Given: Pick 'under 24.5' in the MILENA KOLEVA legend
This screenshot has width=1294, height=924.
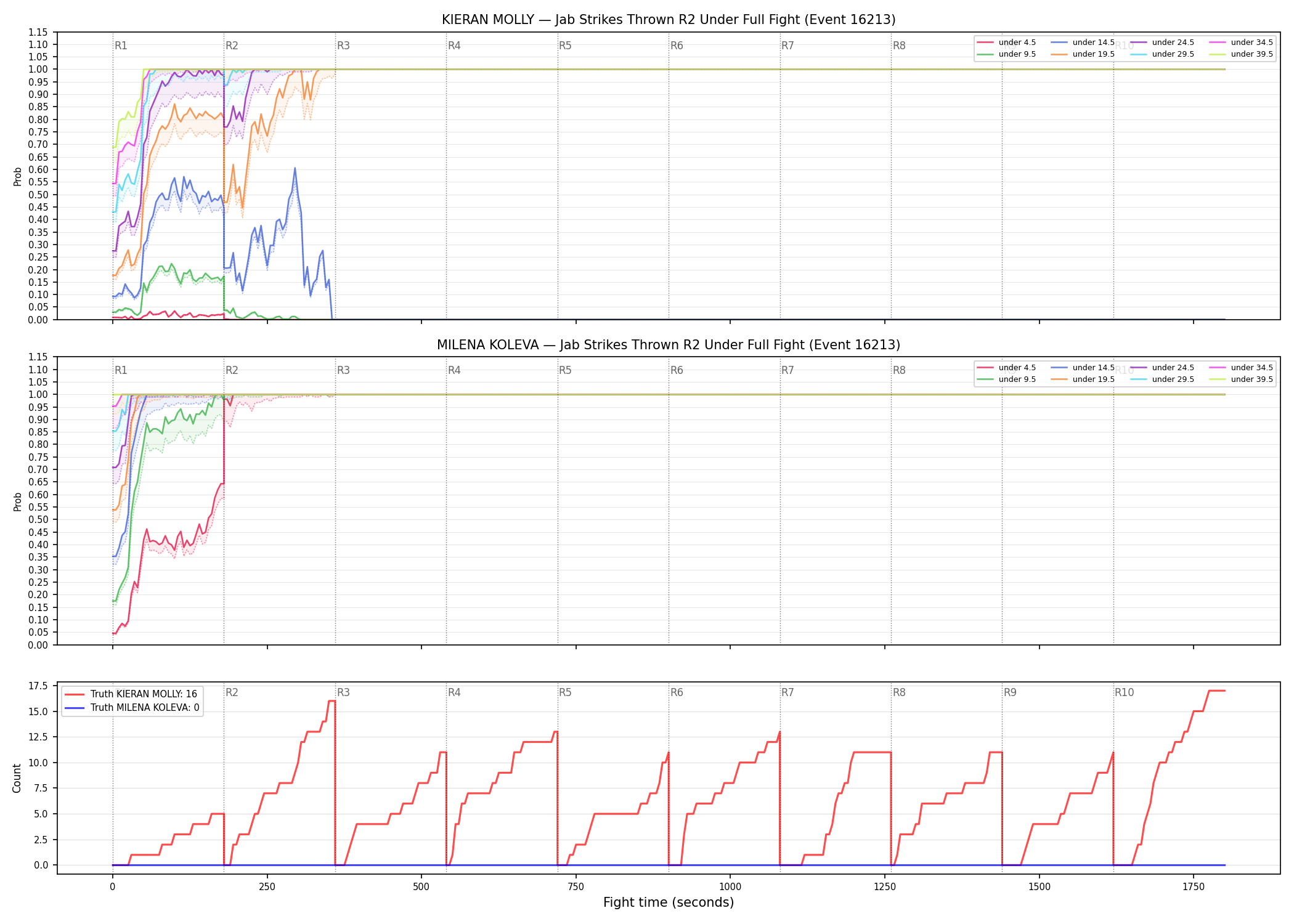Looking at the screenshot, I should click(1163, 368).
